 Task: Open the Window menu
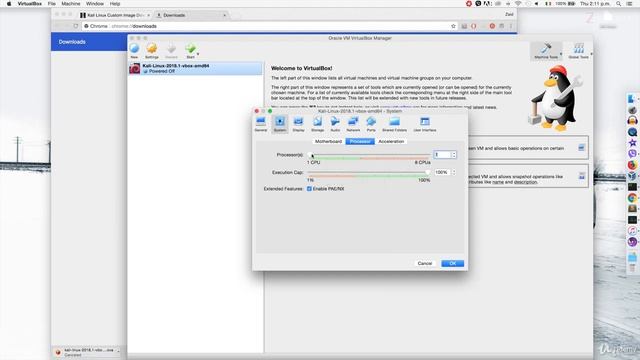(x=95, y=4)
